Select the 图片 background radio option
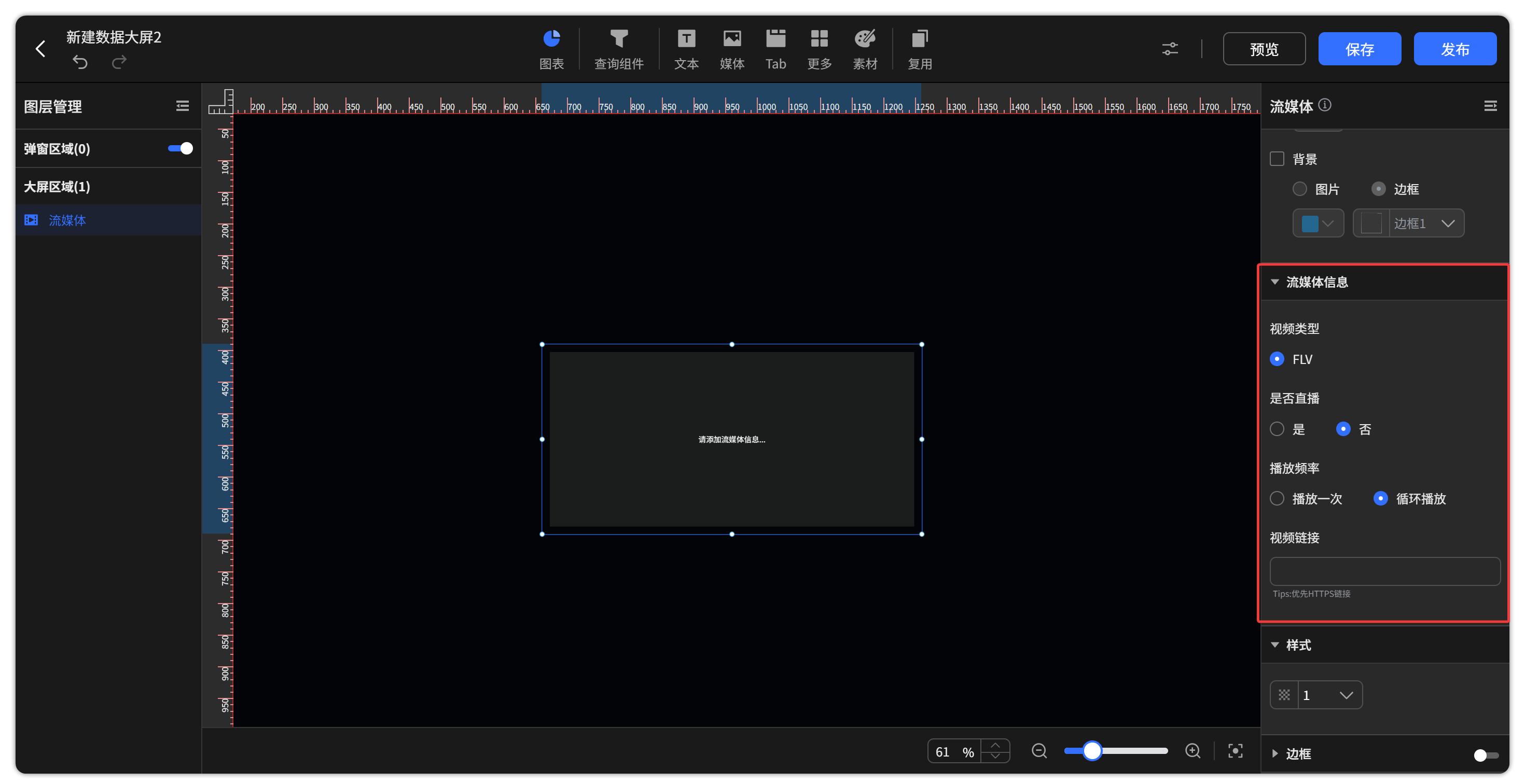The image size is (1525, 784). (1299, 189)
